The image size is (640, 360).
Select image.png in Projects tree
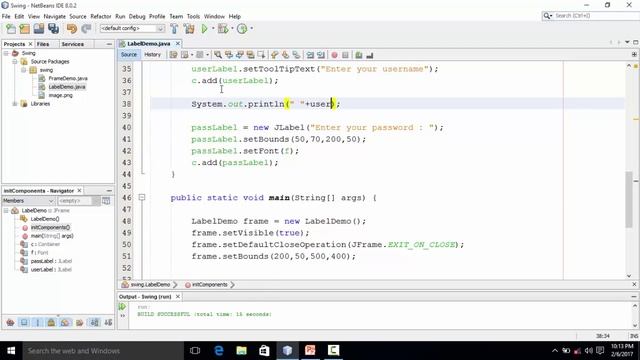tap(60, 96)
